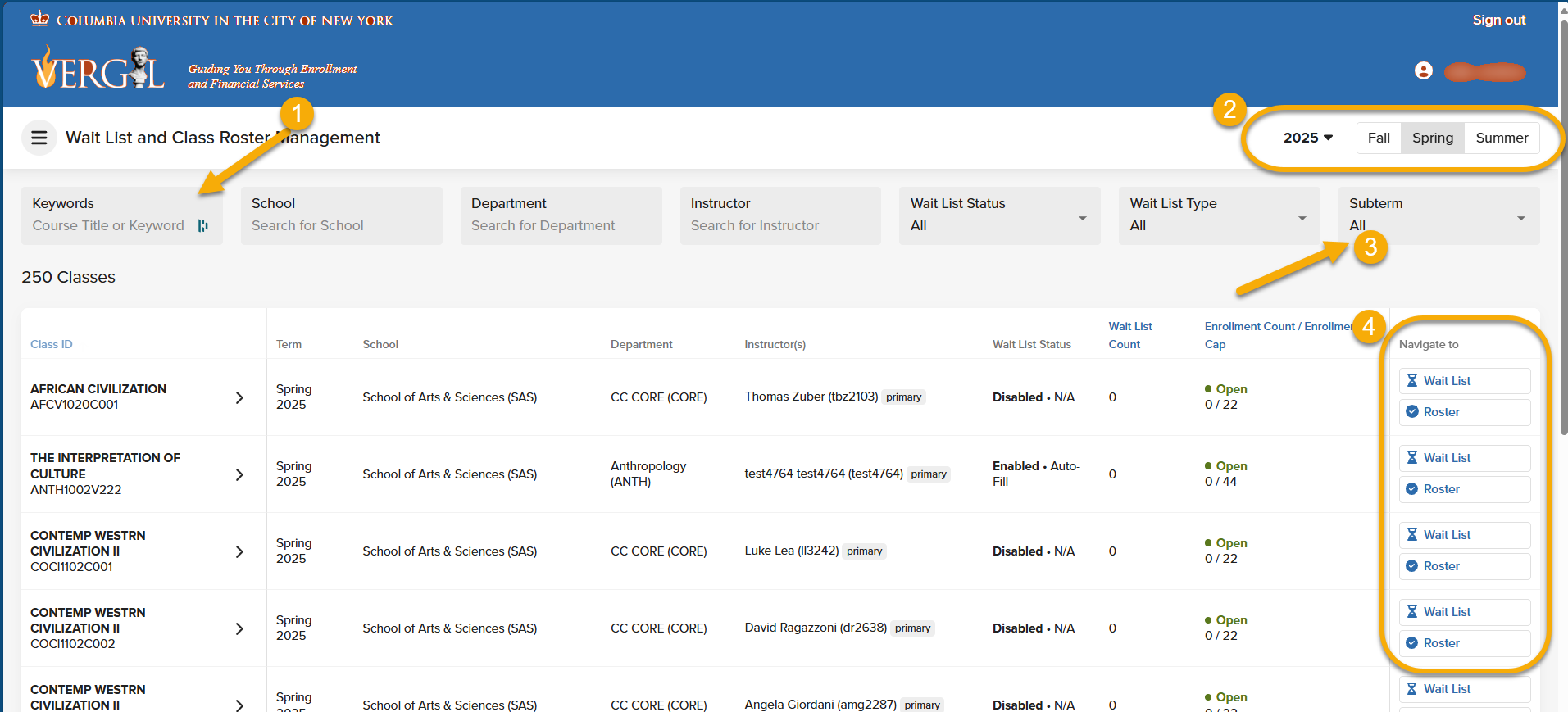This screenshot has width=1568, height=712.
Task: Open Wait List for Angela Giordani's class
Action: click(1464, 689)
